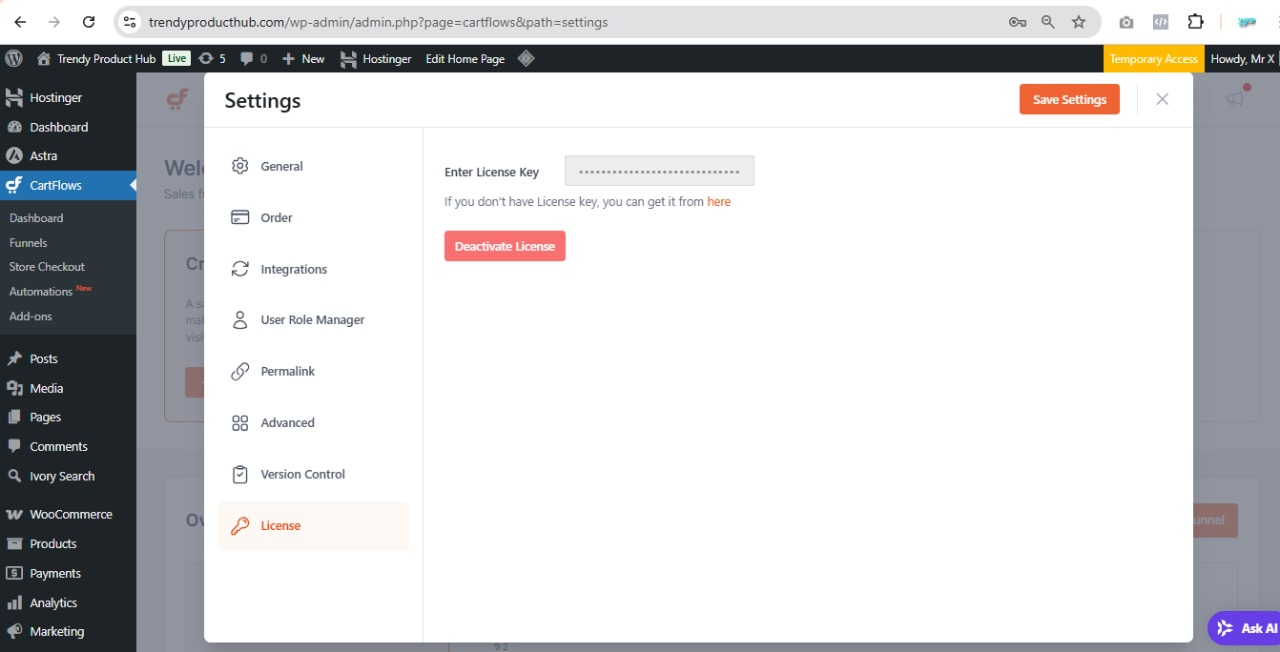
Task: Follow the 'here' license key link
Action: (x=718, y=202)
